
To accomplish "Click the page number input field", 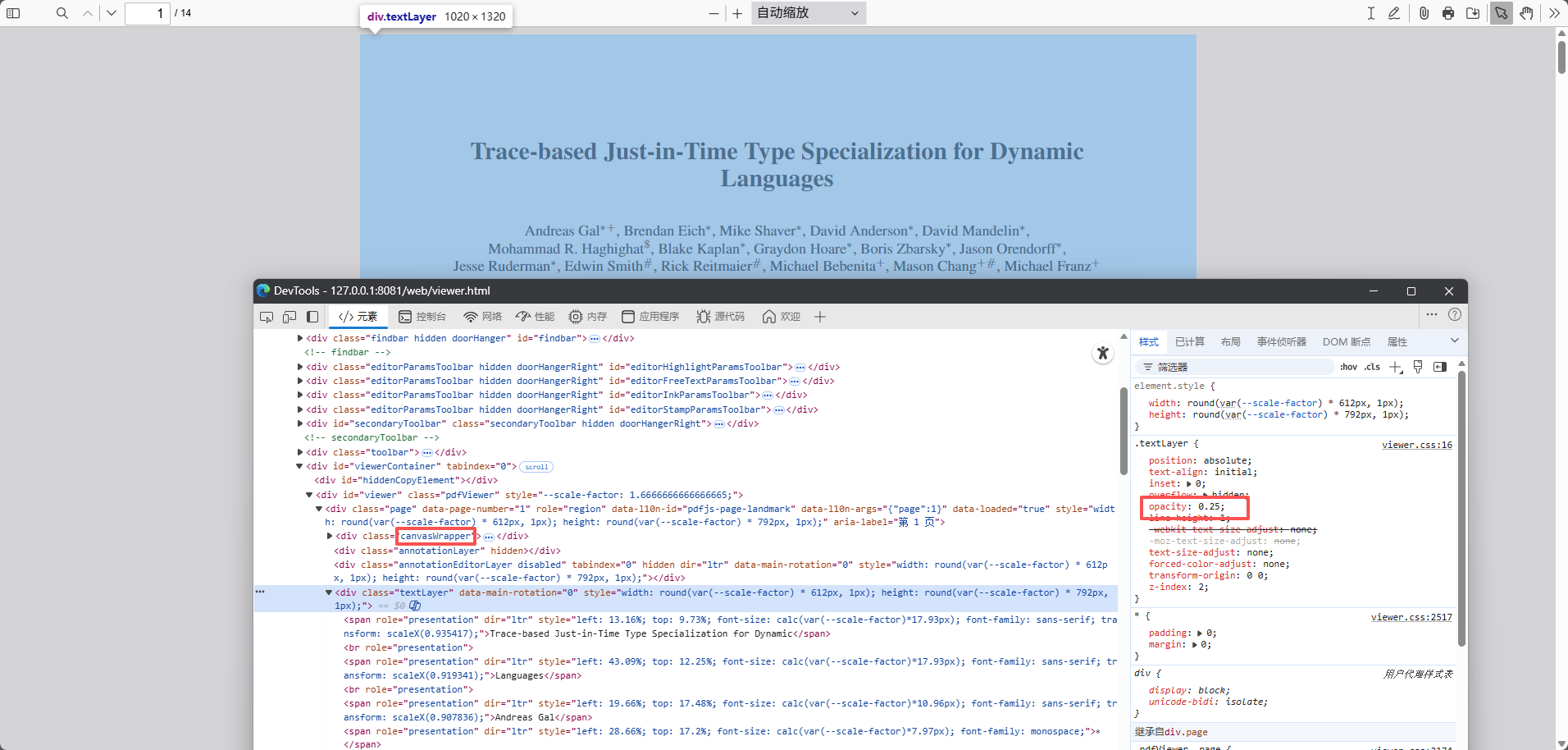I will pyautogui.click(x=148, y=13).
